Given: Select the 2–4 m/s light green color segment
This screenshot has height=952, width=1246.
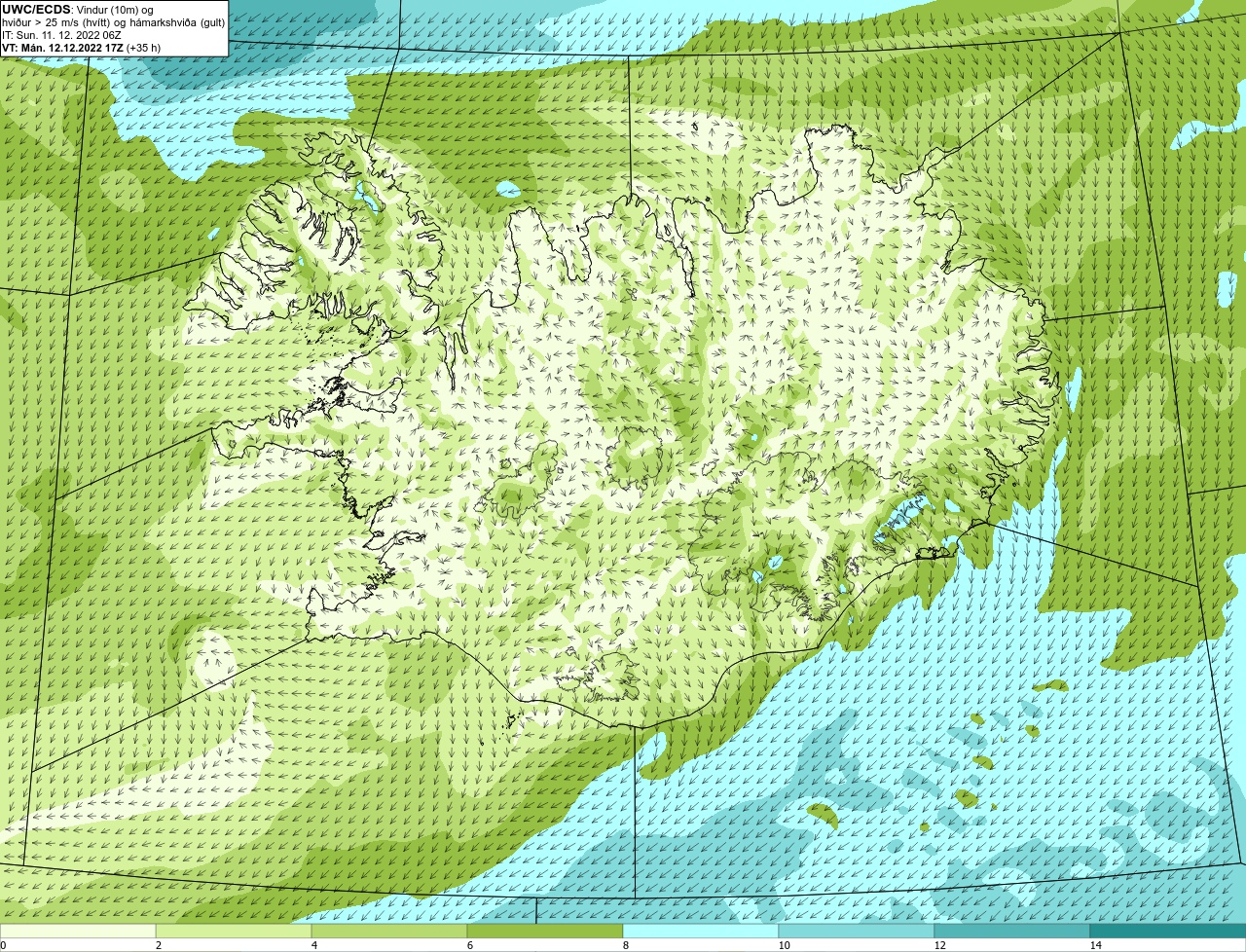Looking at the screenshot, I should tap(234, 931).
